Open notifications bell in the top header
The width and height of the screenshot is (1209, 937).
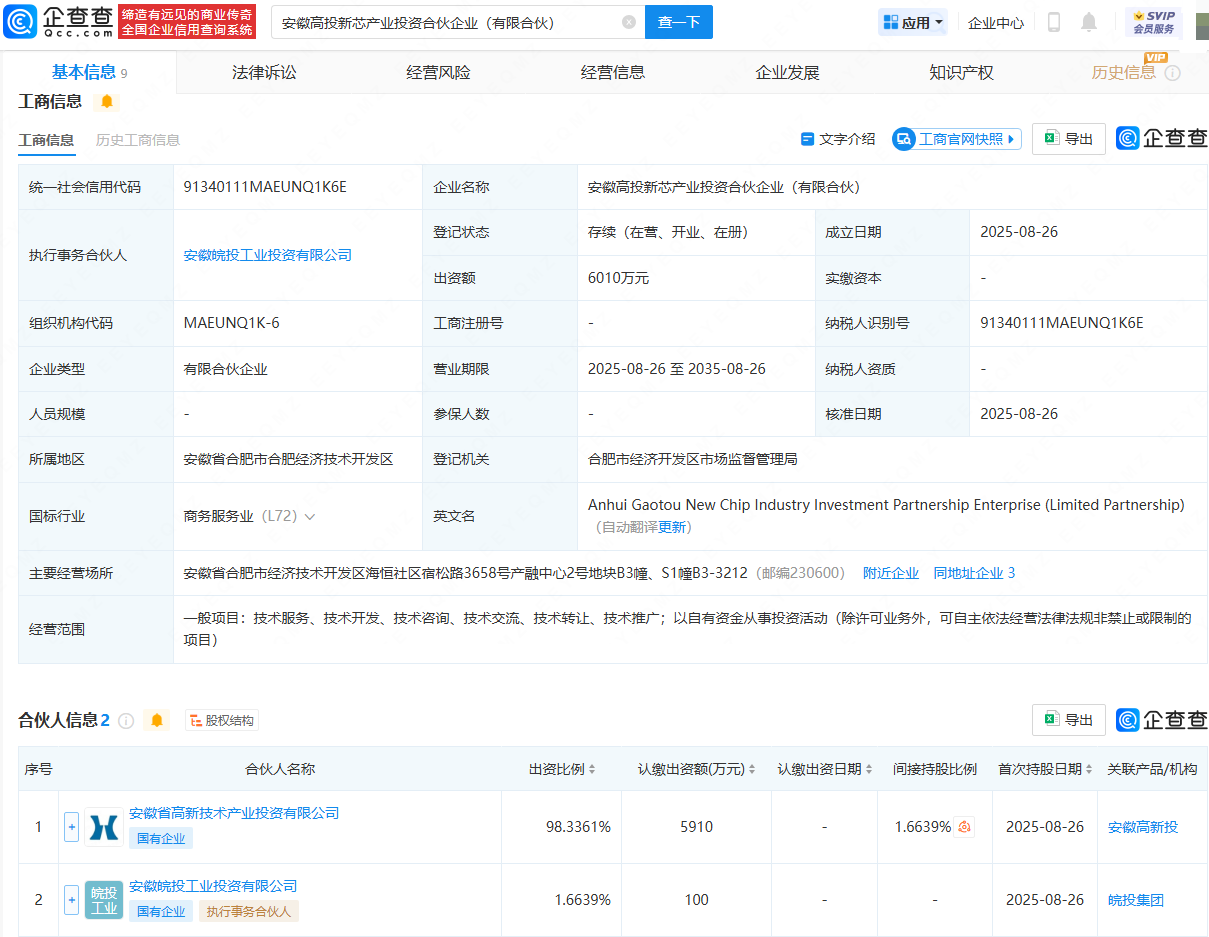point(1089,22)
